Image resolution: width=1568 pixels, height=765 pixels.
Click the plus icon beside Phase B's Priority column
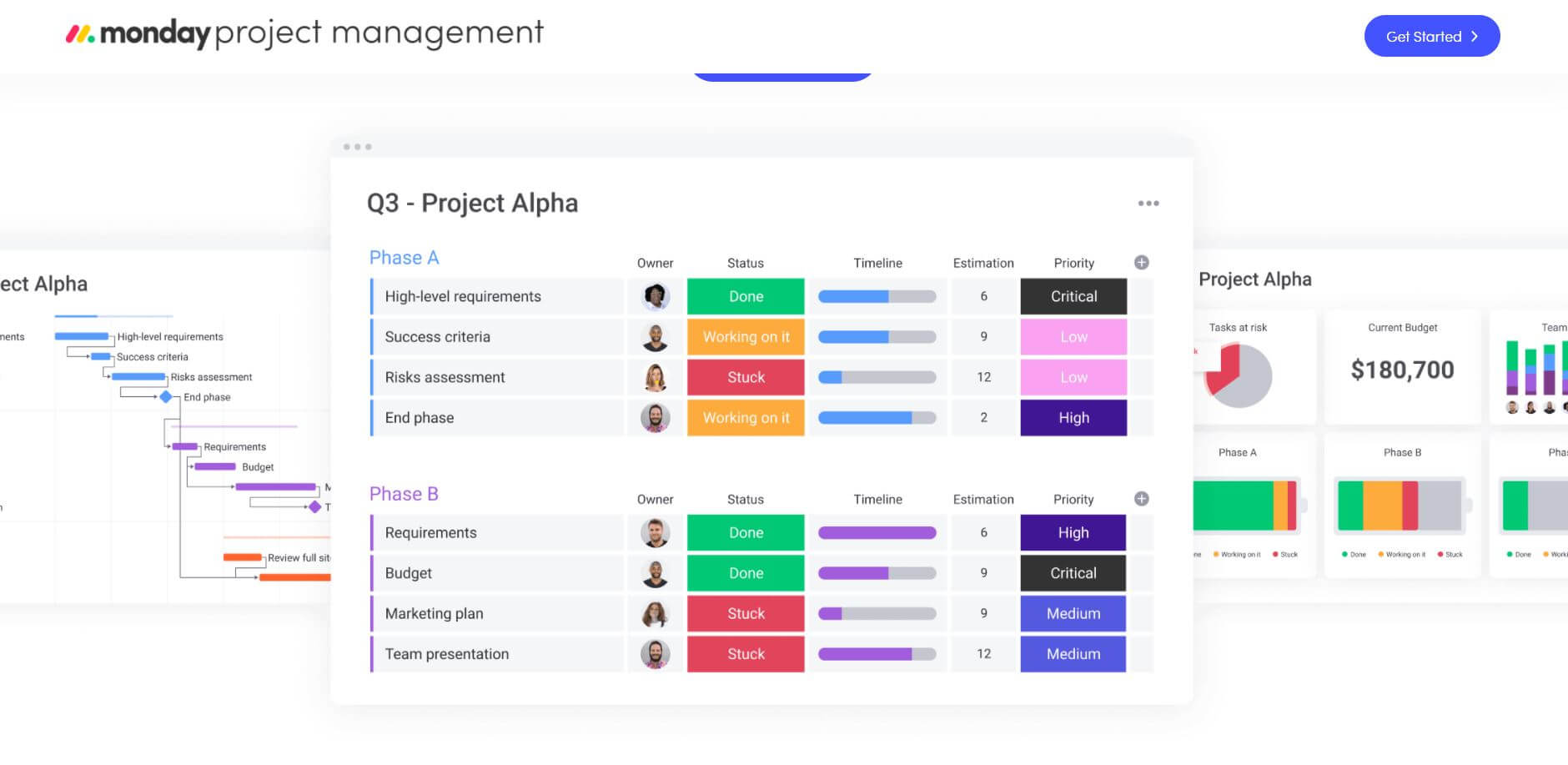point(1141,497)
